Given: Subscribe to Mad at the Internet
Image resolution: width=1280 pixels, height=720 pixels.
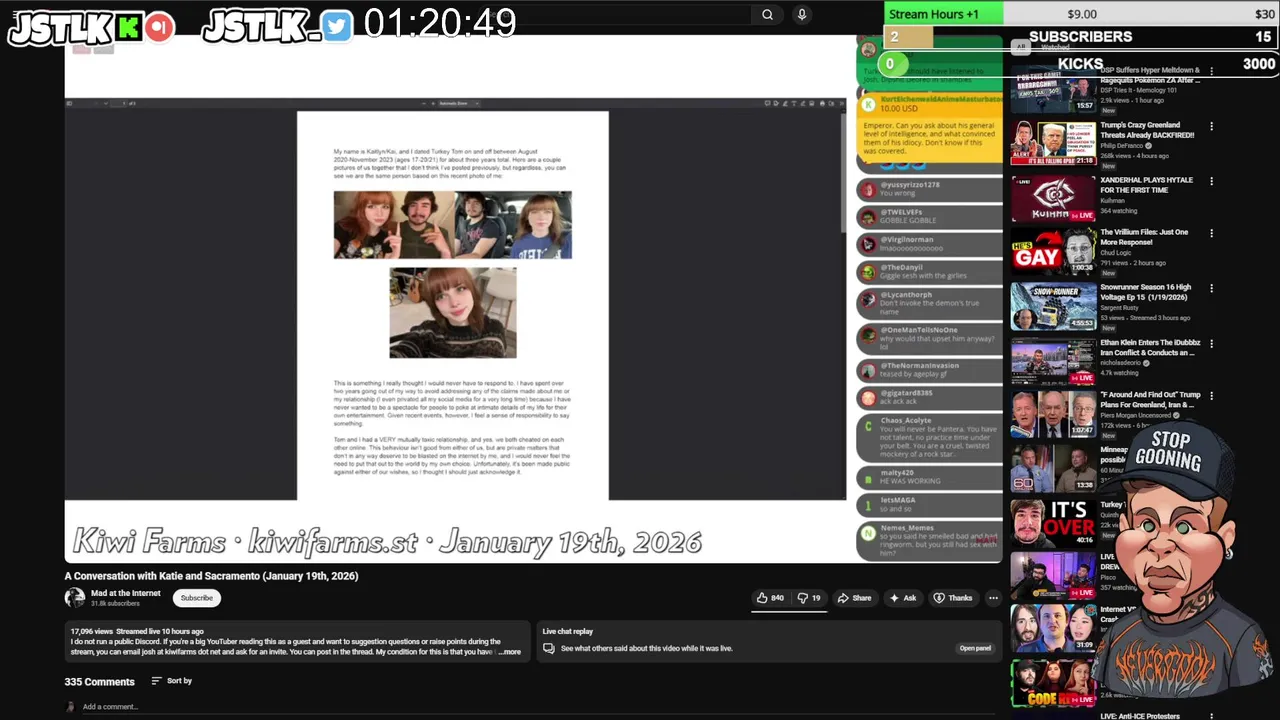Looking at the screenshot, I should tap(197, 598).
